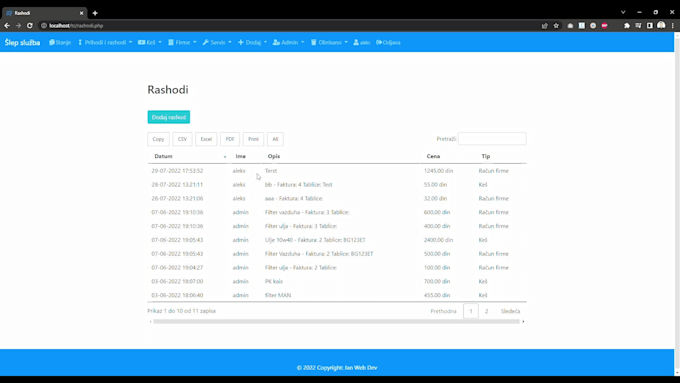The width and height of the screenshot is (680, 383).
Task: Click the browser forward arrow
Action: tap(18, 26)
